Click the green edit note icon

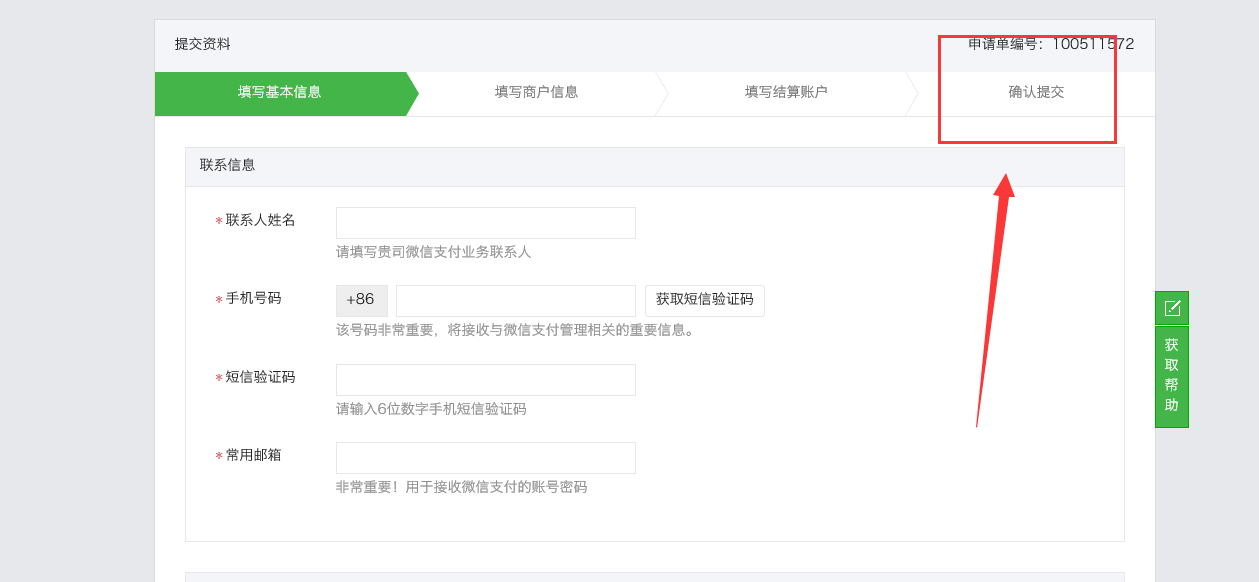pos(1172,308)
